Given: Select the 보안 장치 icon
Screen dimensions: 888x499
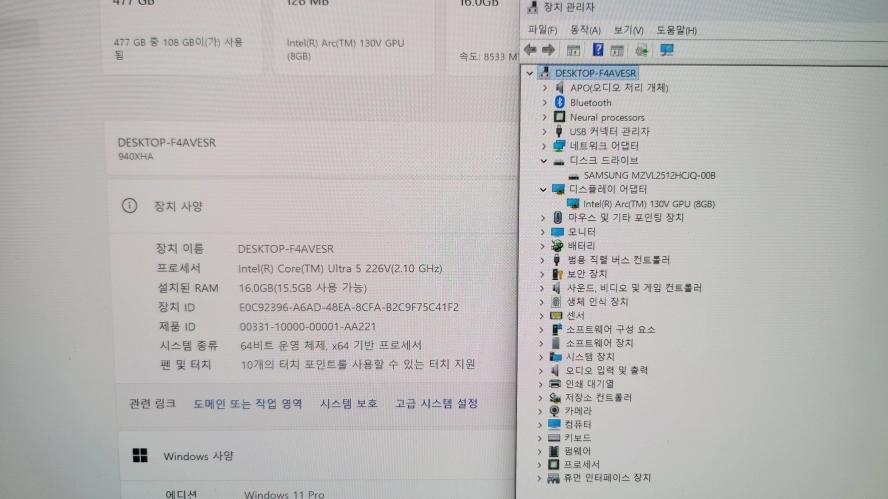Looking at the screenshot, I should click(557, 274).
